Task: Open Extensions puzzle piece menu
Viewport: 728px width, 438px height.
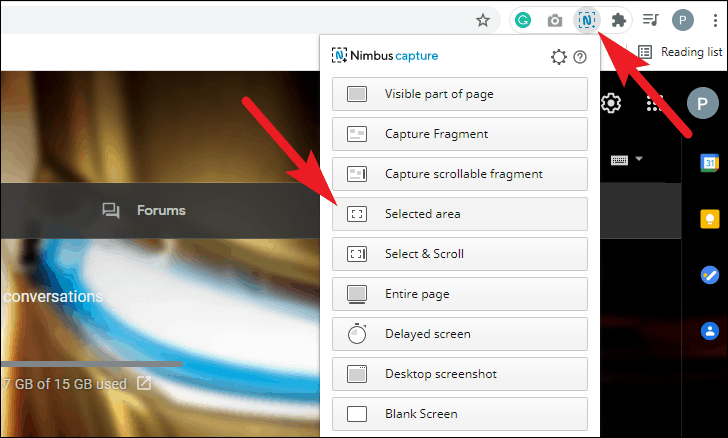Action: tap(618, 20)
